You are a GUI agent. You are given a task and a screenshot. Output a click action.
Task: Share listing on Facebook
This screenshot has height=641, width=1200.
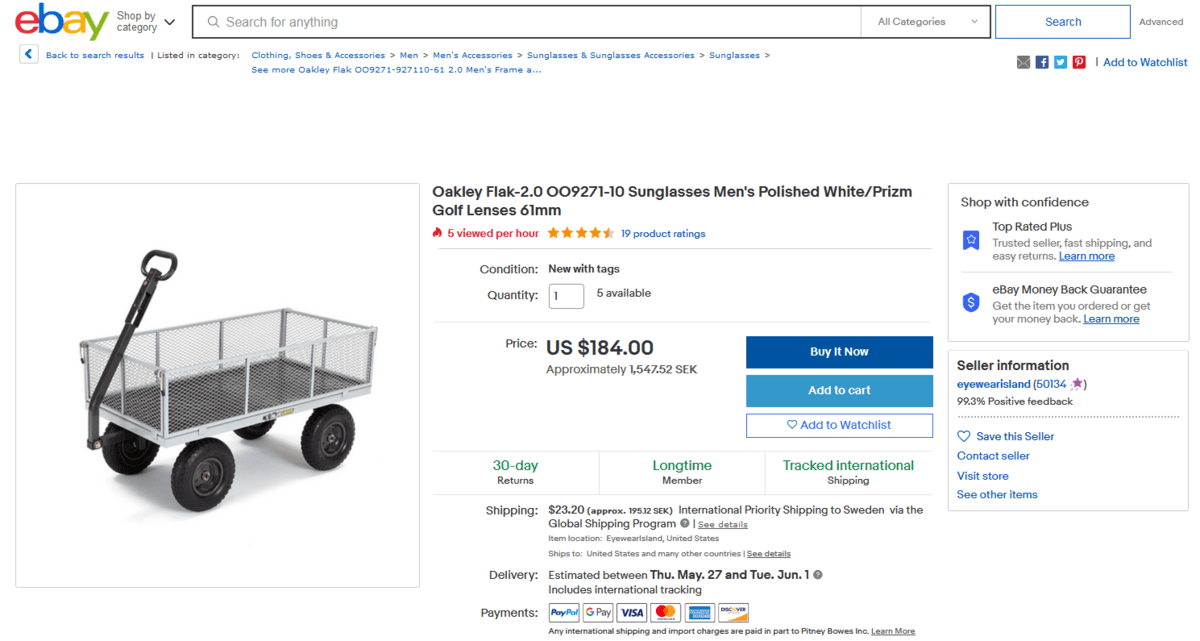pos(1042,62)
